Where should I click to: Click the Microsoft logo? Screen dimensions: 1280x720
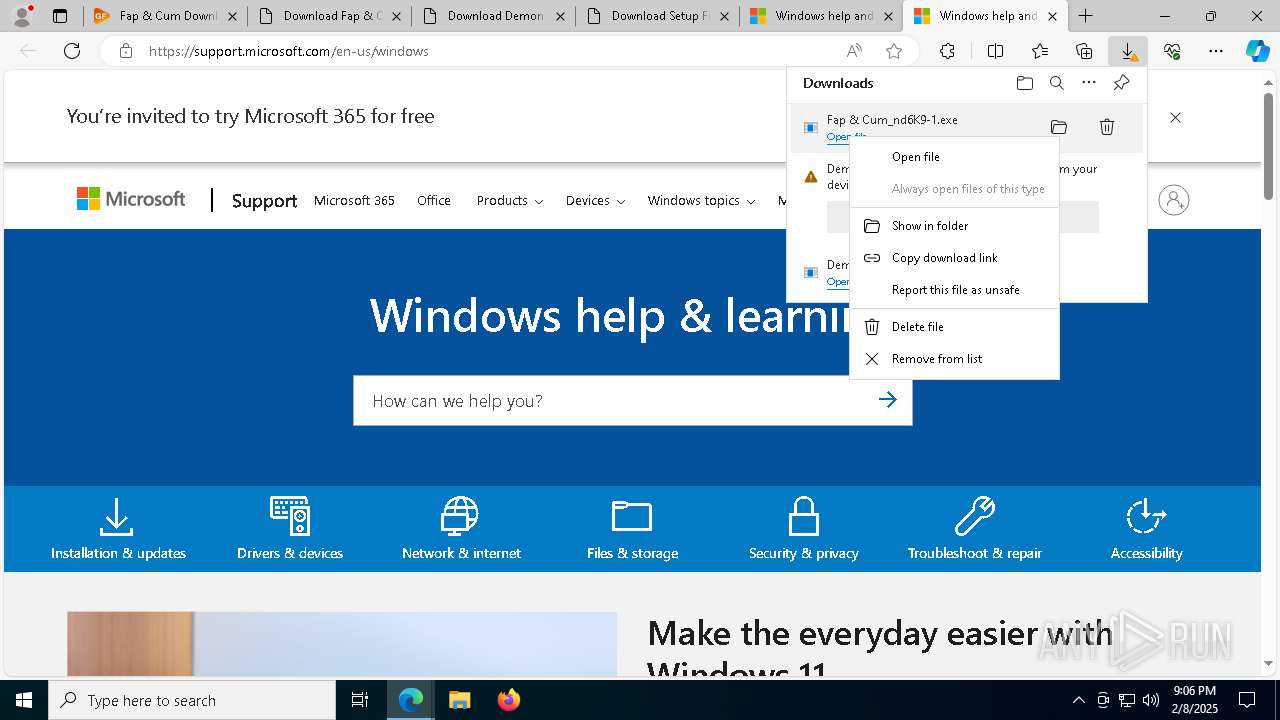131,199
